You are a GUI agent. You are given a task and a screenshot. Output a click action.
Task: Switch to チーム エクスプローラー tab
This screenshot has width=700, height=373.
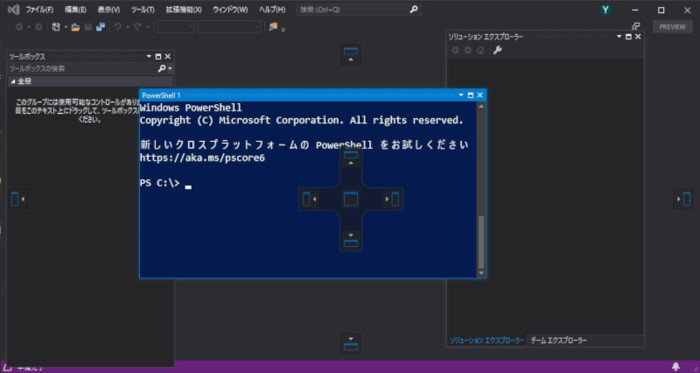pyautogui.click(x=558, y=341)
